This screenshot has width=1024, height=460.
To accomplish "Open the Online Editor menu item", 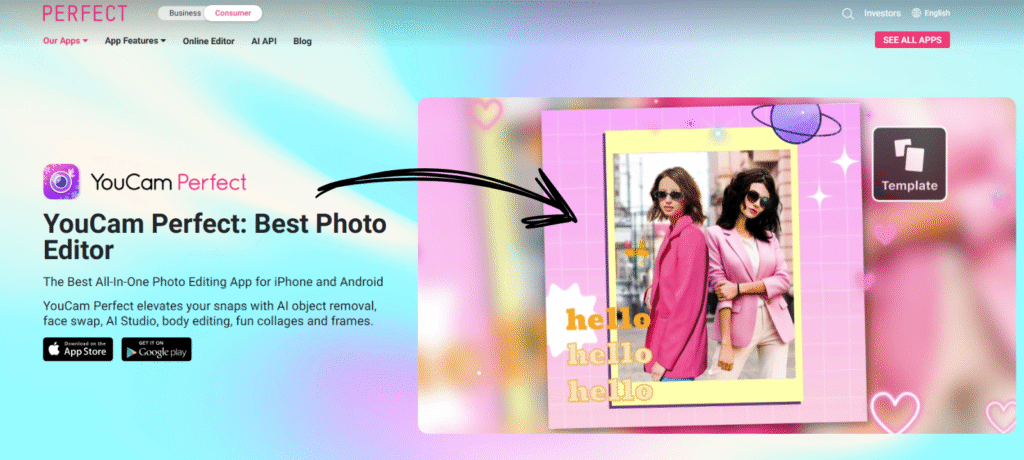I will pyautogui.click(x=208, y=41).
